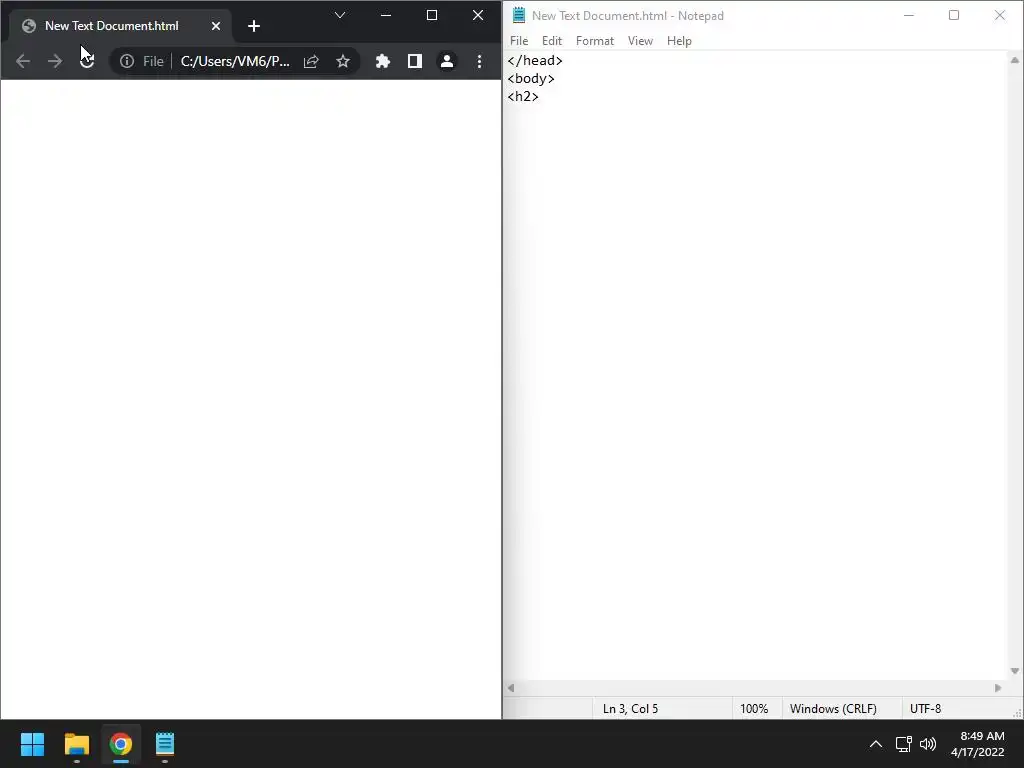
Task: Open Notepad Help menu
Action: coord(679,40)
